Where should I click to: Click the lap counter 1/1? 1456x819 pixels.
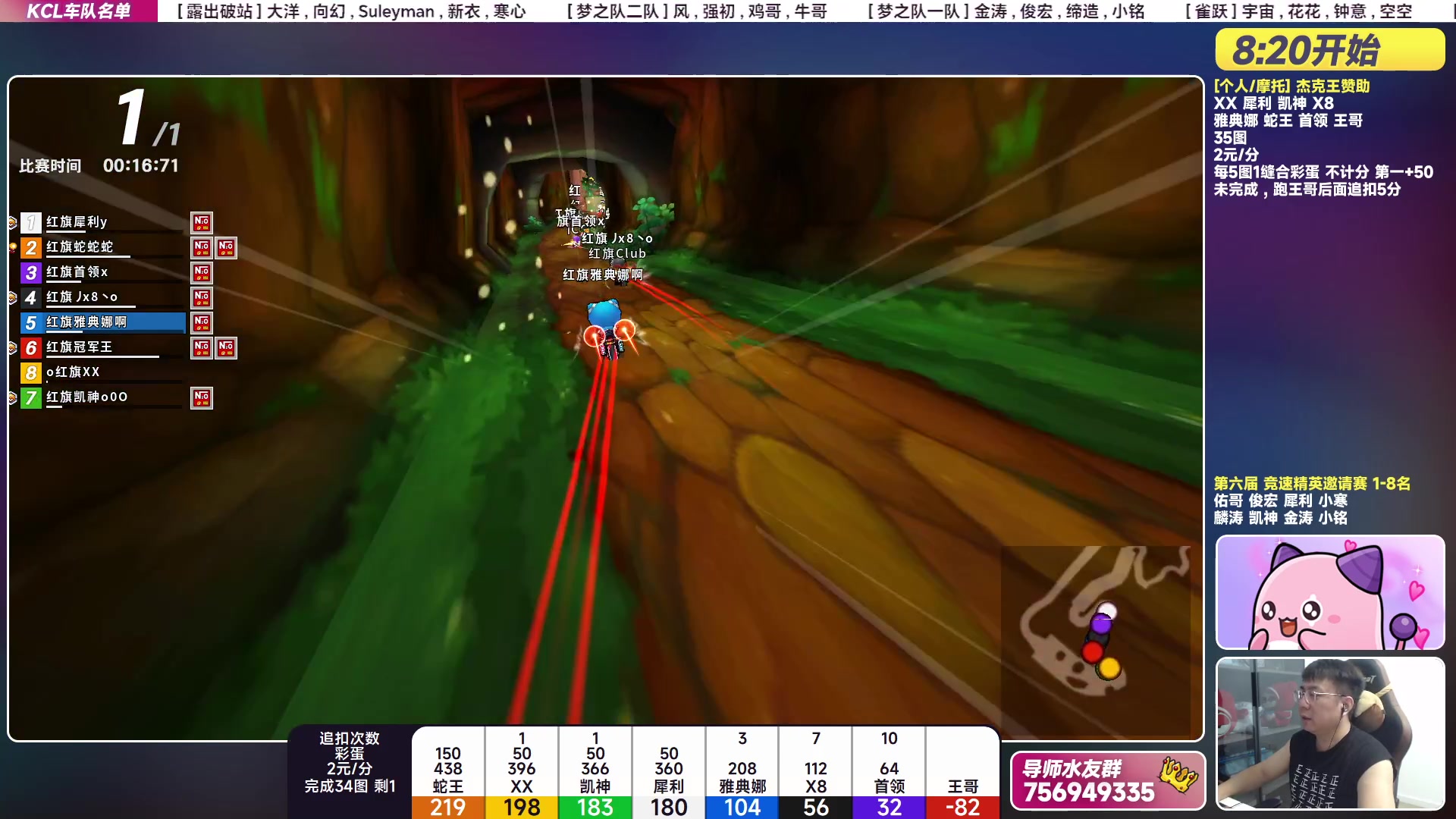149,118
